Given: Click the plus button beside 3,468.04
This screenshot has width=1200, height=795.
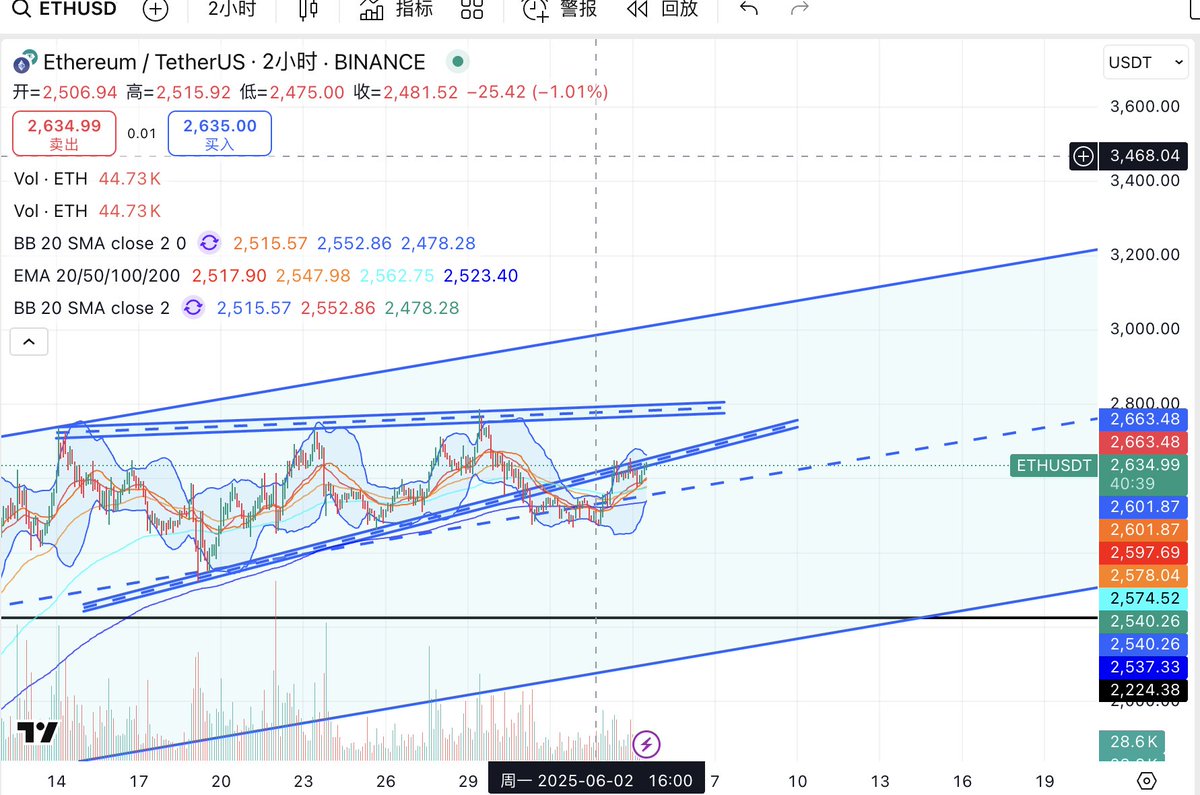Looking at the screenshot, I should pyautogui.click(x=1084, y=156).
